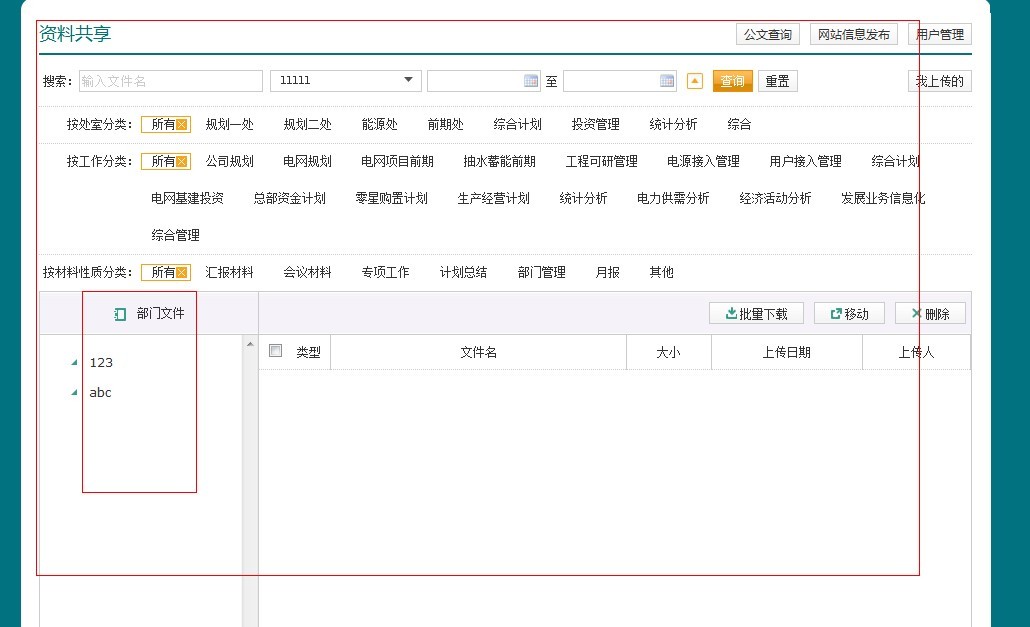Click the 重置 reset button
Viewport: 1030px width, 627px height.
(777, 81)
